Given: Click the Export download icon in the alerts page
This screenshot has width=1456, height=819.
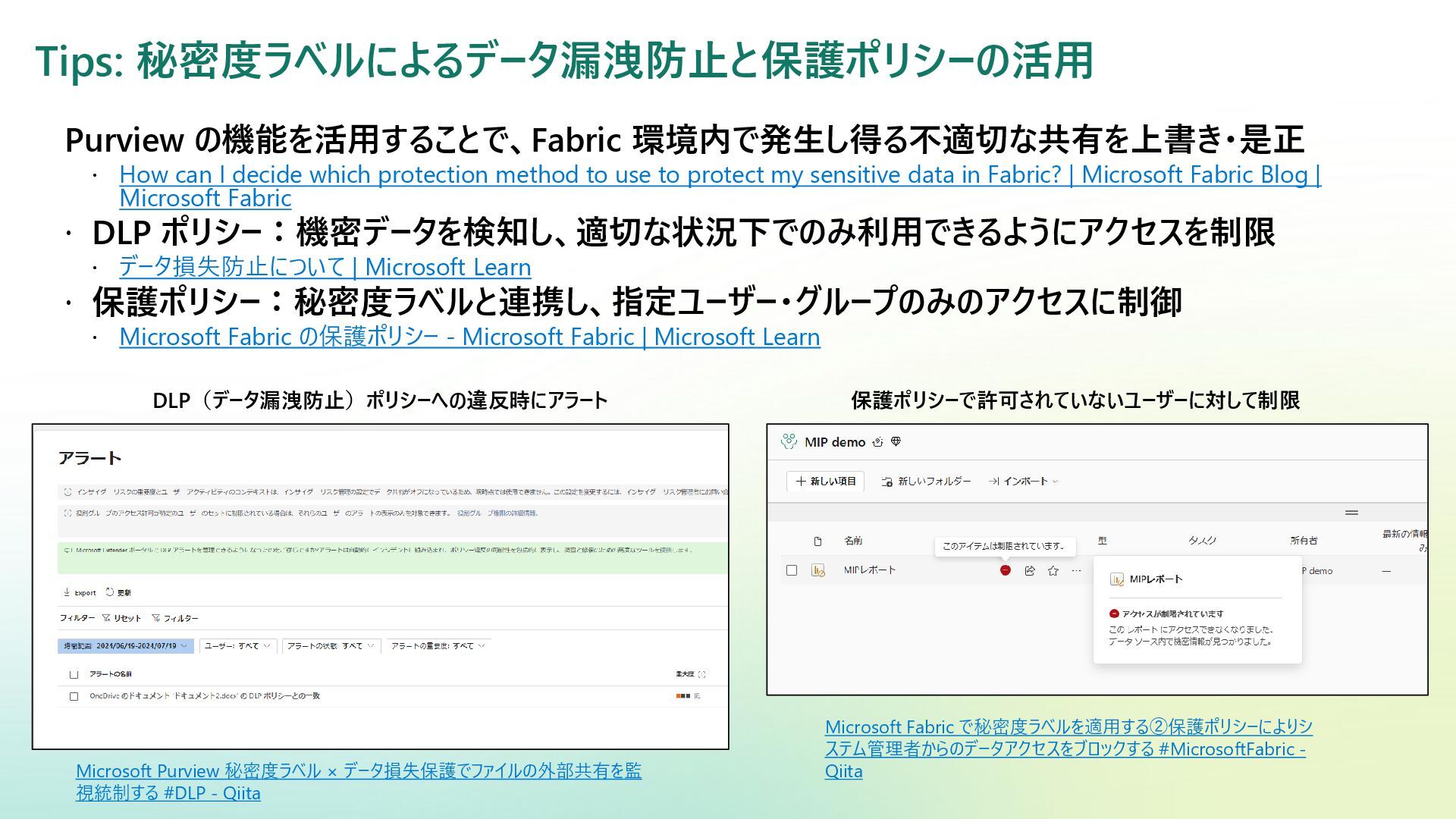Looking at the screenshot, I should pos(67,592).
